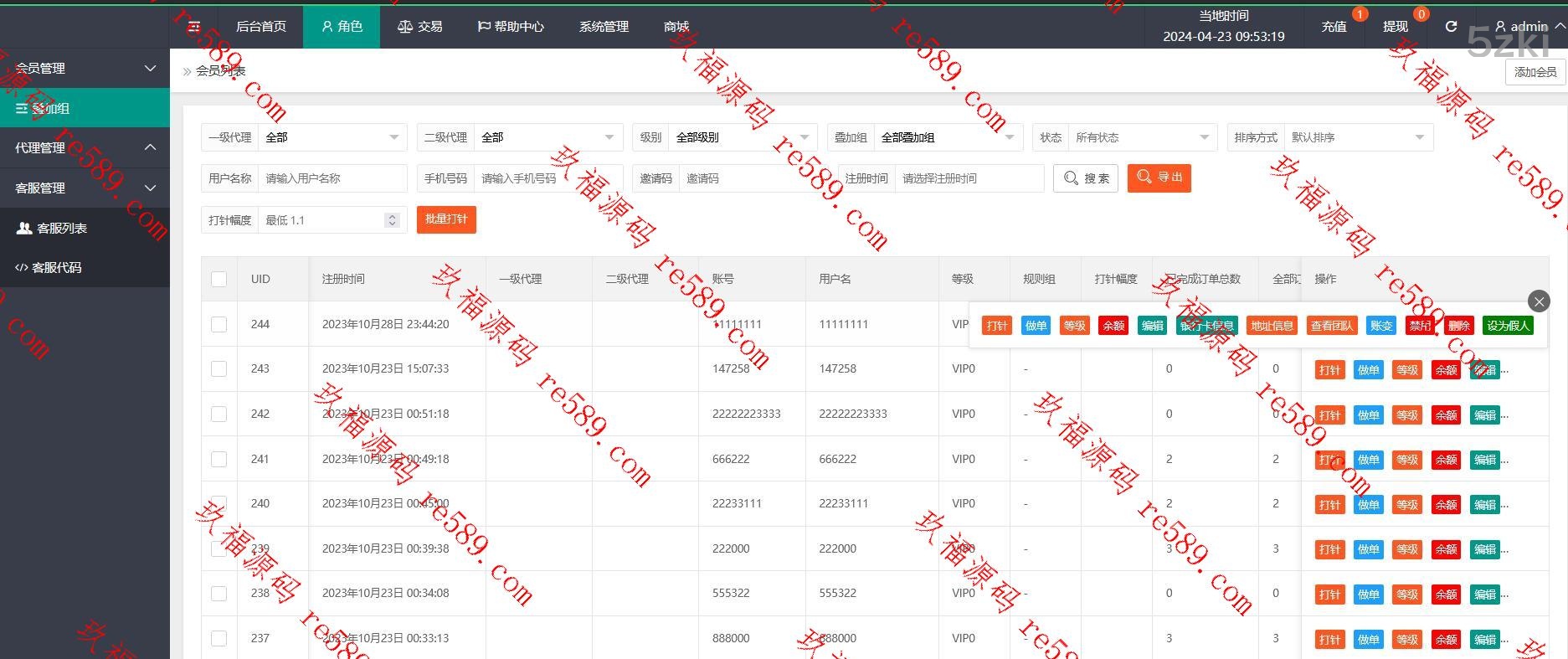Check the row checkbox for UID 244
The height and width of the screenshot is (659, 1568).
click(x=219, y=324)
